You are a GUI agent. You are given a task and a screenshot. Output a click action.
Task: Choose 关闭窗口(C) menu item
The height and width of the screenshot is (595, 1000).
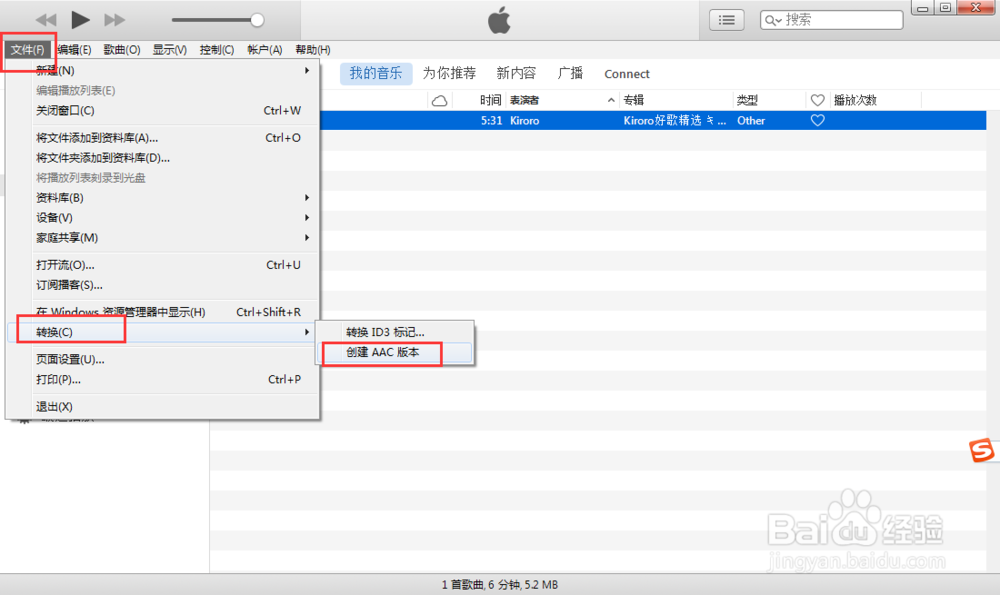click(163, 110)
